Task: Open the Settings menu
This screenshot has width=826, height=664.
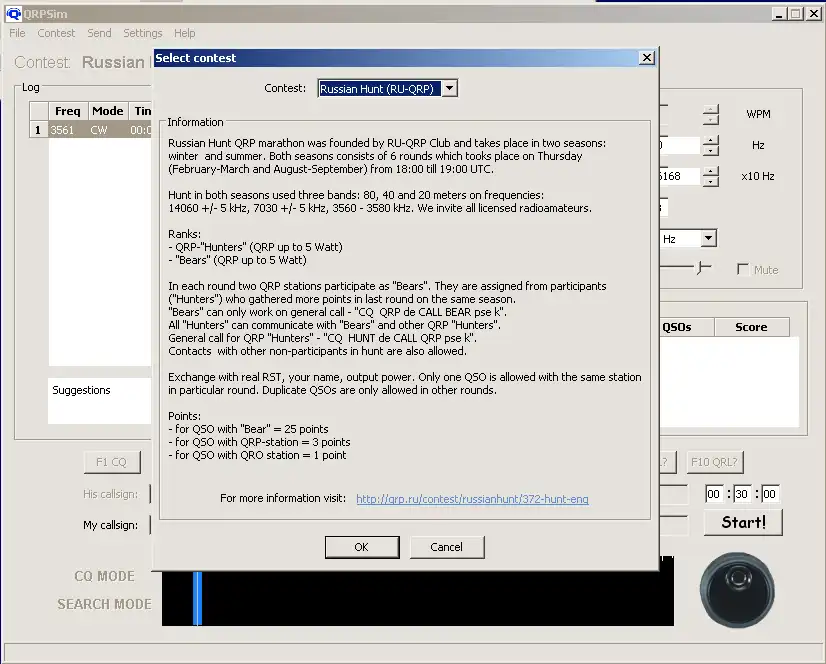Action: [x=143, y=33]
